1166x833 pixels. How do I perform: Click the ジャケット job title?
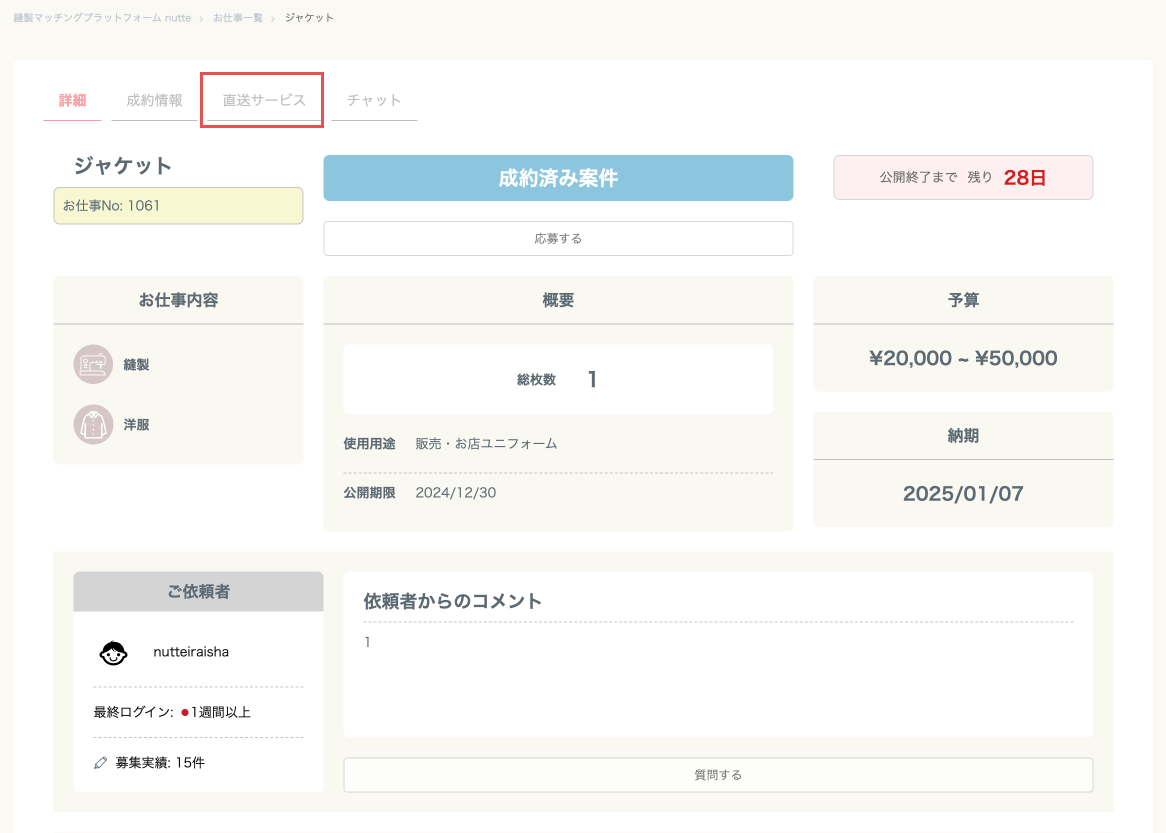123,165
